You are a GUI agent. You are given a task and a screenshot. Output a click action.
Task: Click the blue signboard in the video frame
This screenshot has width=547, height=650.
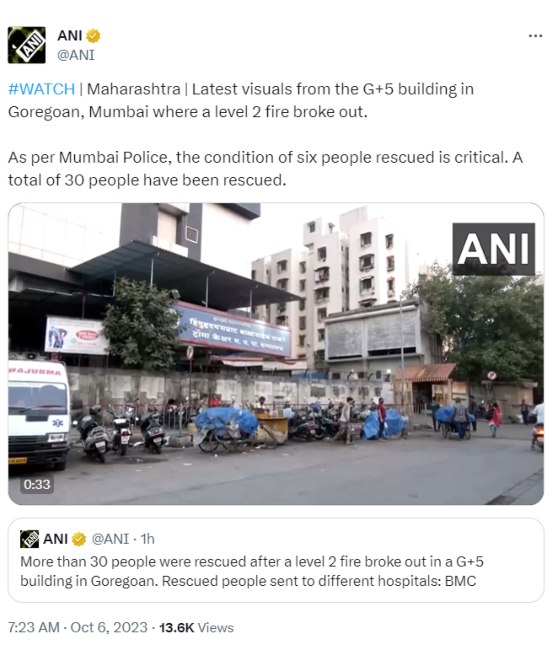click(x=232, y=330)
